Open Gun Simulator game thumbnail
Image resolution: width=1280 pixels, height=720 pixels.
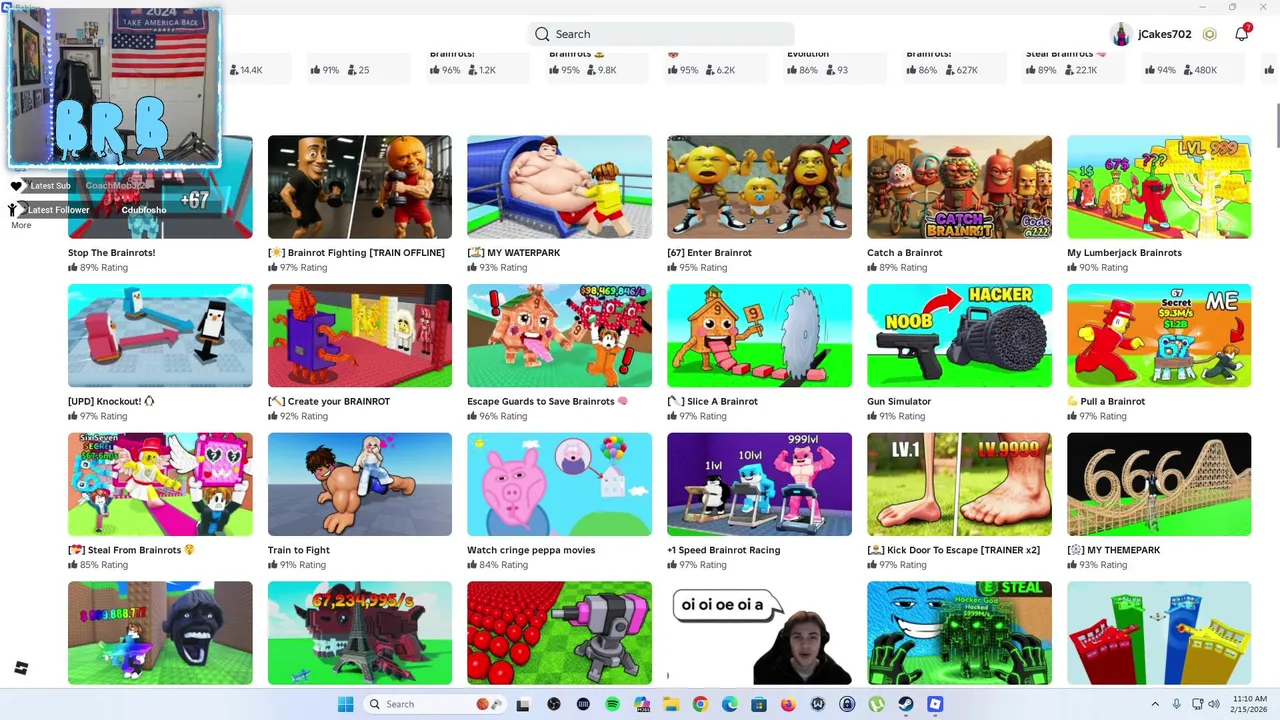[960, 336]
